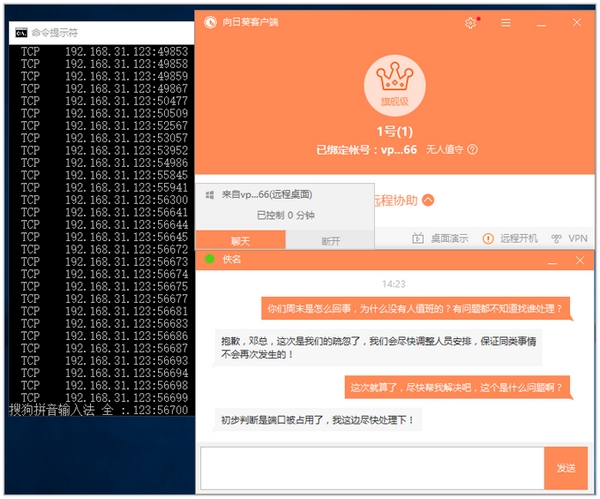Focus the chat message input box
This screenshot has height=499, width=600.
372,468
